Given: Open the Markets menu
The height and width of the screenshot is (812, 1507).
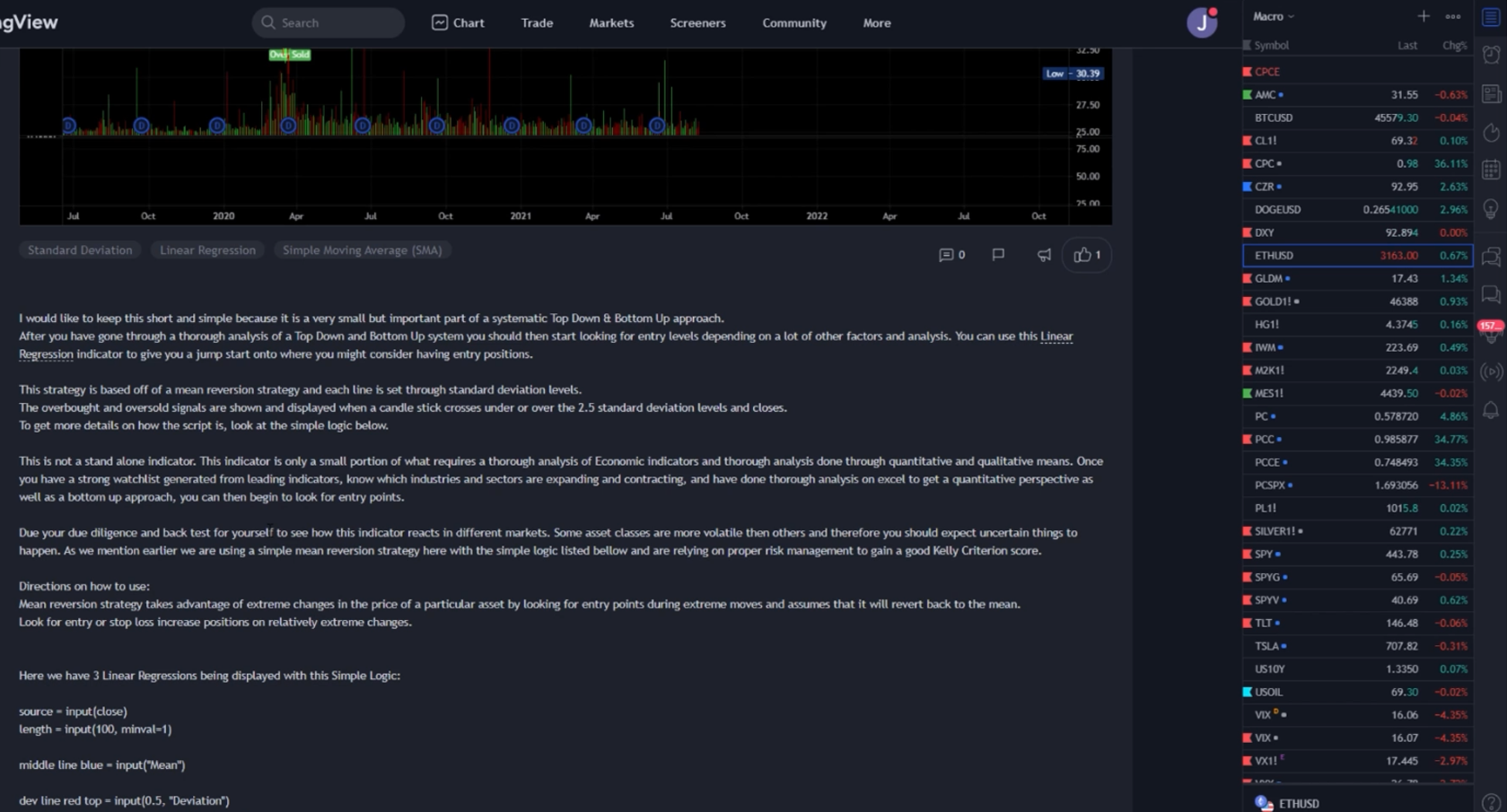Looking at the screenshot, I should 611,23.
